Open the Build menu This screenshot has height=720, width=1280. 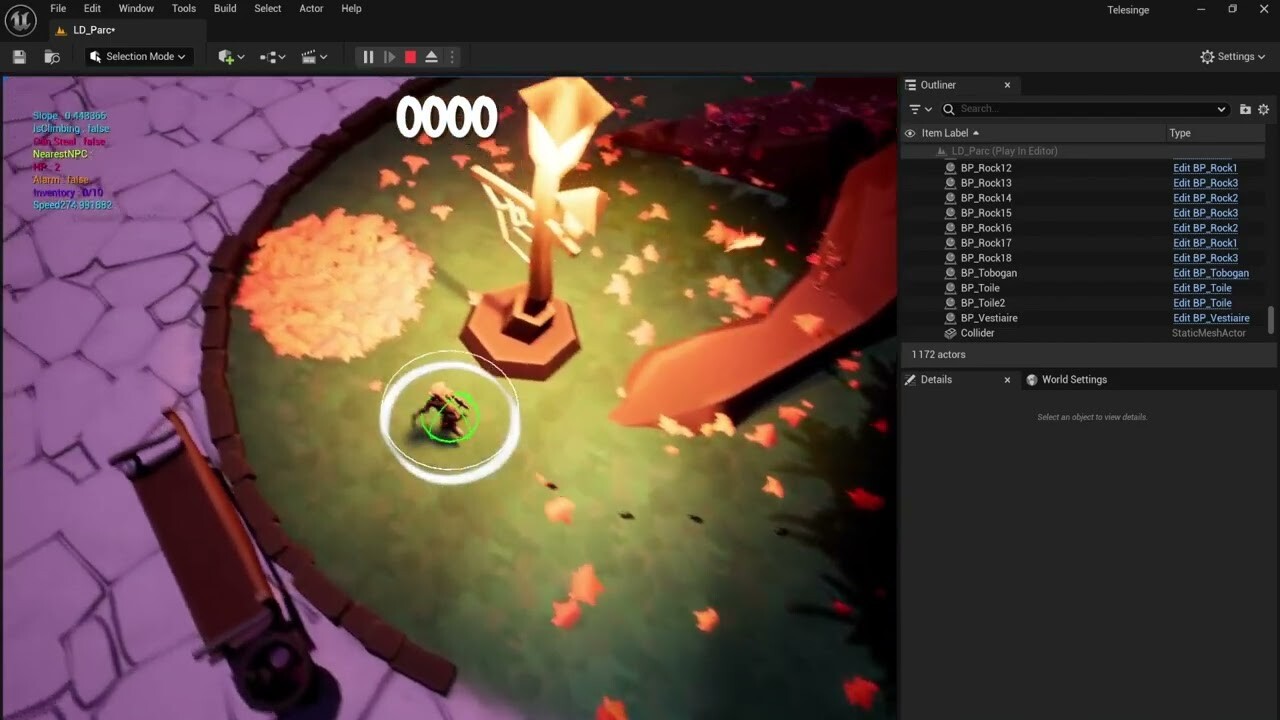tap(224, 8)
